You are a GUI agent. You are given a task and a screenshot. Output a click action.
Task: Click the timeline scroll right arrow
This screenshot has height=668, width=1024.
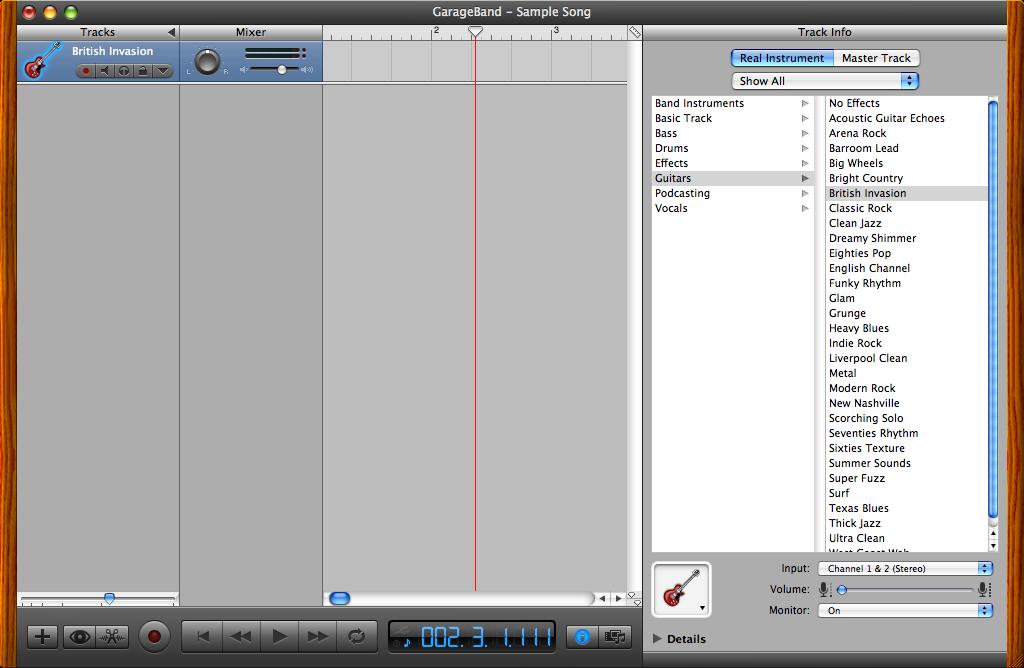[618, 598]
